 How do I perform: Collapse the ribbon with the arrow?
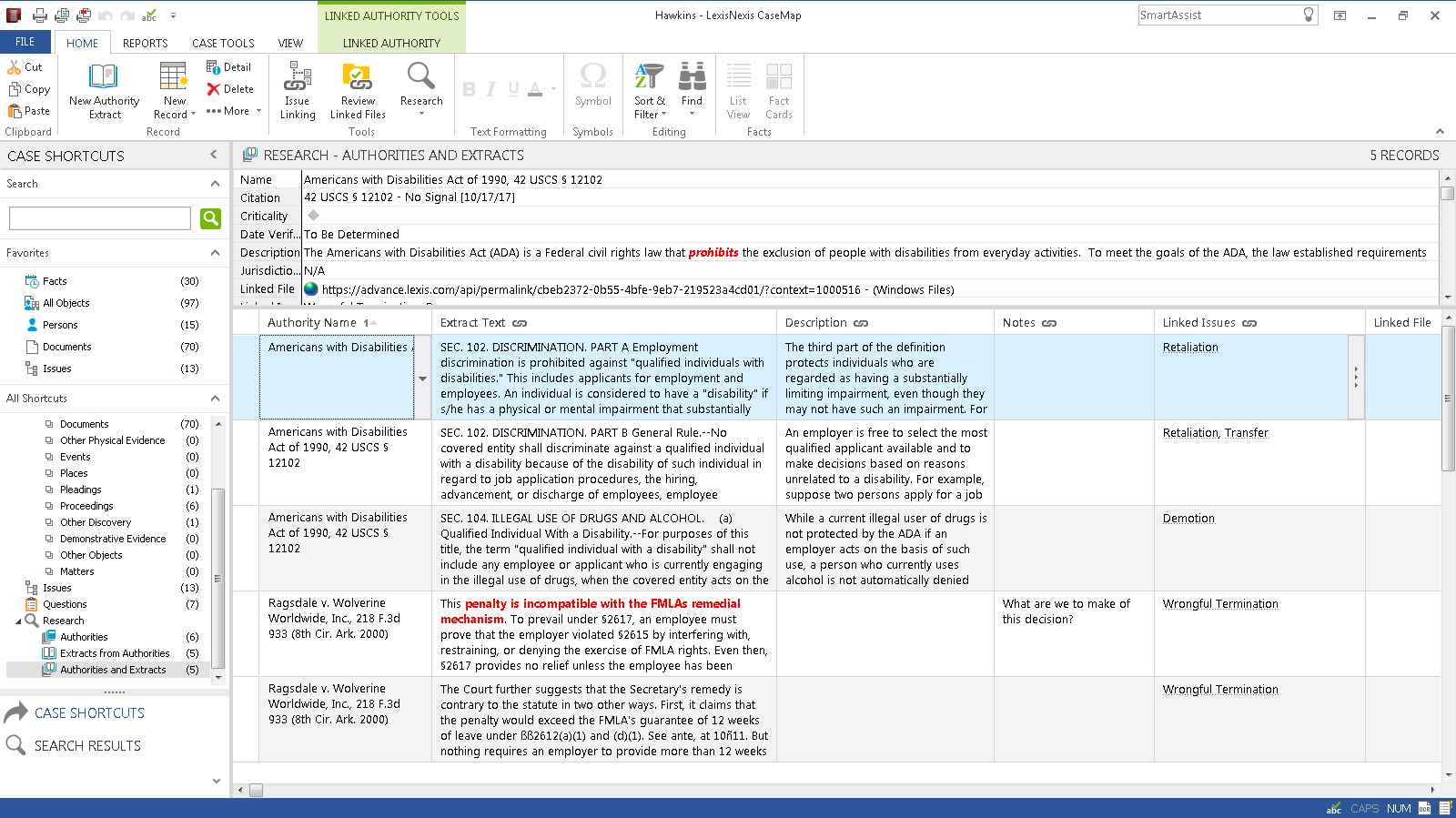point(1440,132)
